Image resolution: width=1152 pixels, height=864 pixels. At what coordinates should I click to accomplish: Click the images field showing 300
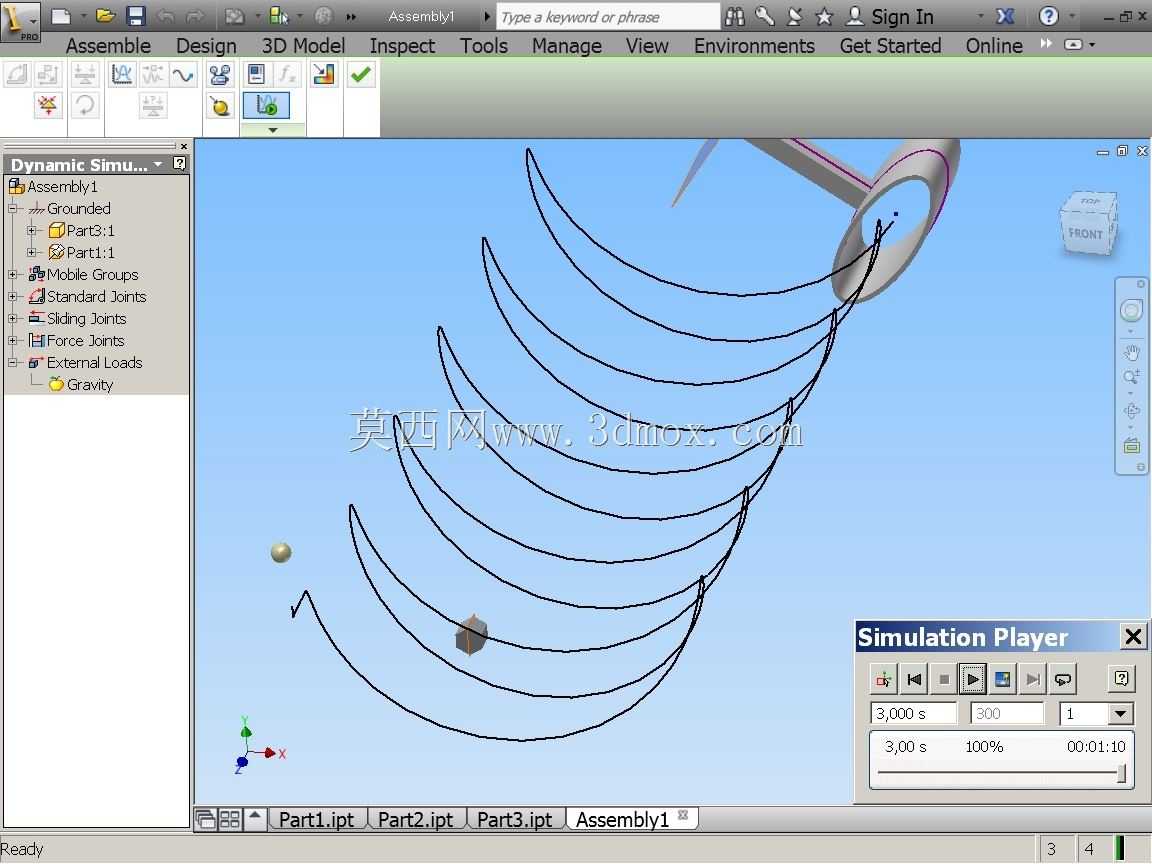[1007, 713]
